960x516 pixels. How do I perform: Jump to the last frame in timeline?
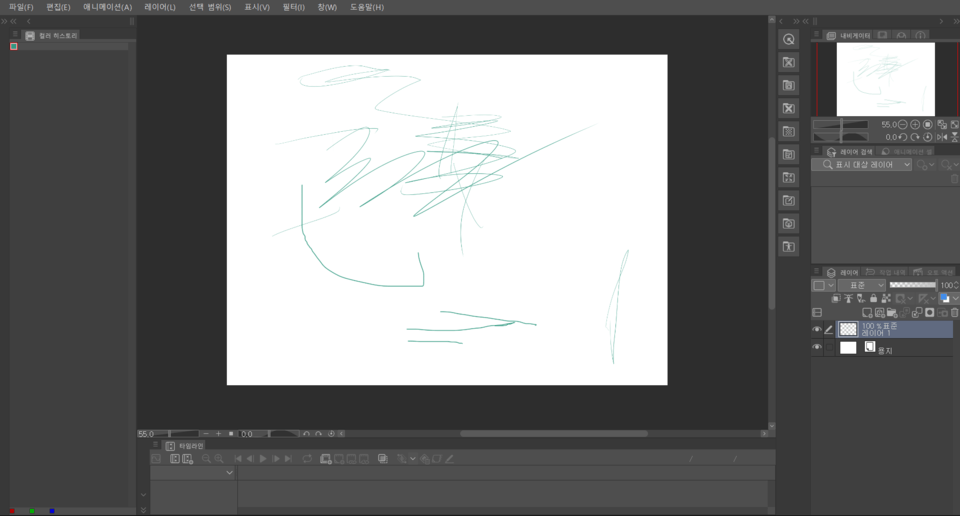coord(288,458)
